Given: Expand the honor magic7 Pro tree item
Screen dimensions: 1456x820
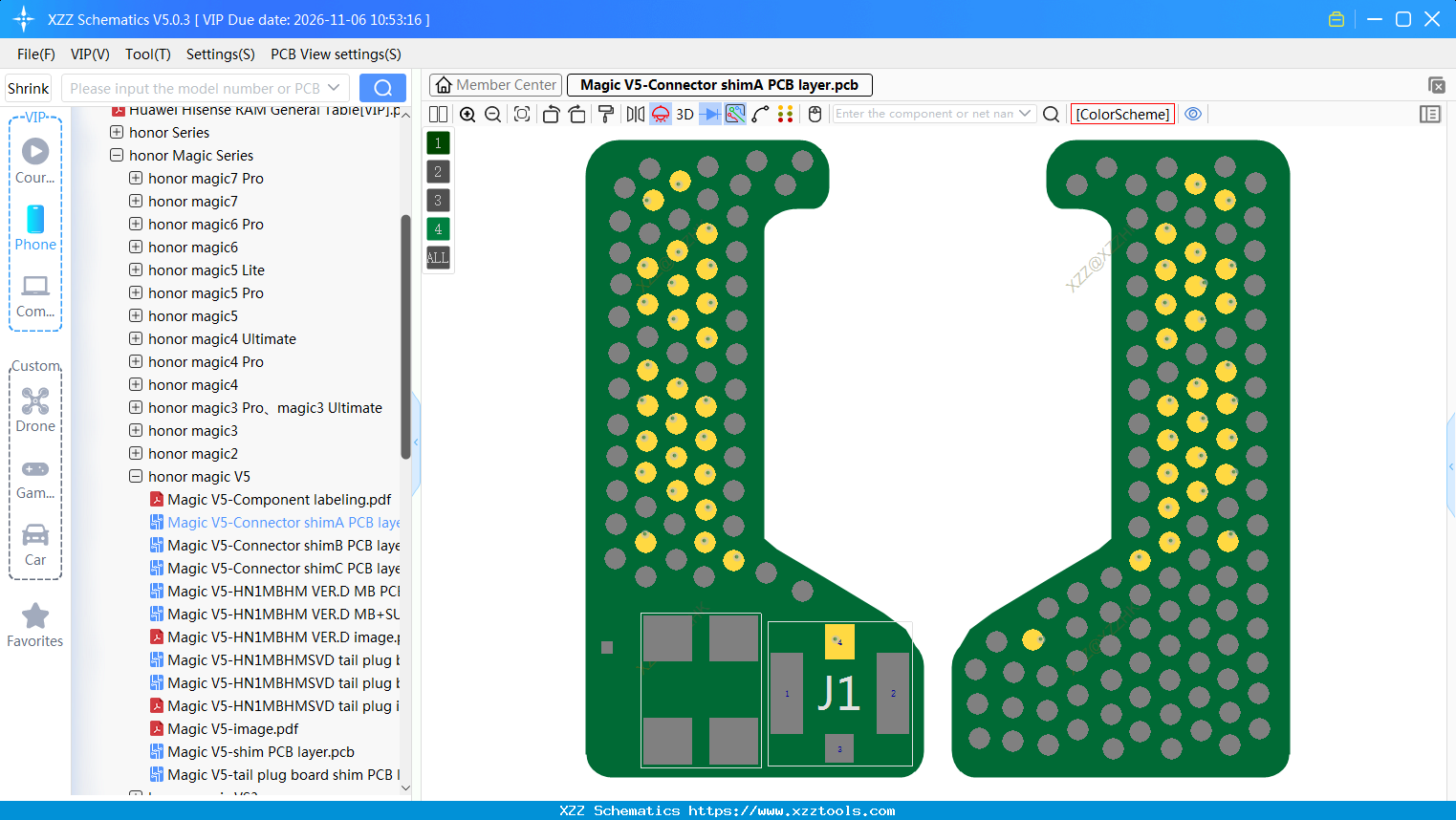Looking at the screenshot, I should click(x=134, y=178).
